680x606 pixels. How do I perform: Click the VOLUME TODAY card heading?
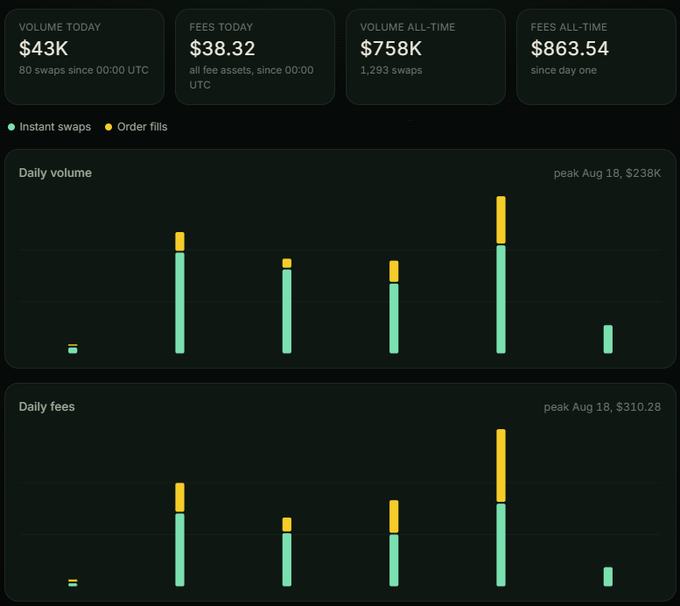pos(60,27)
